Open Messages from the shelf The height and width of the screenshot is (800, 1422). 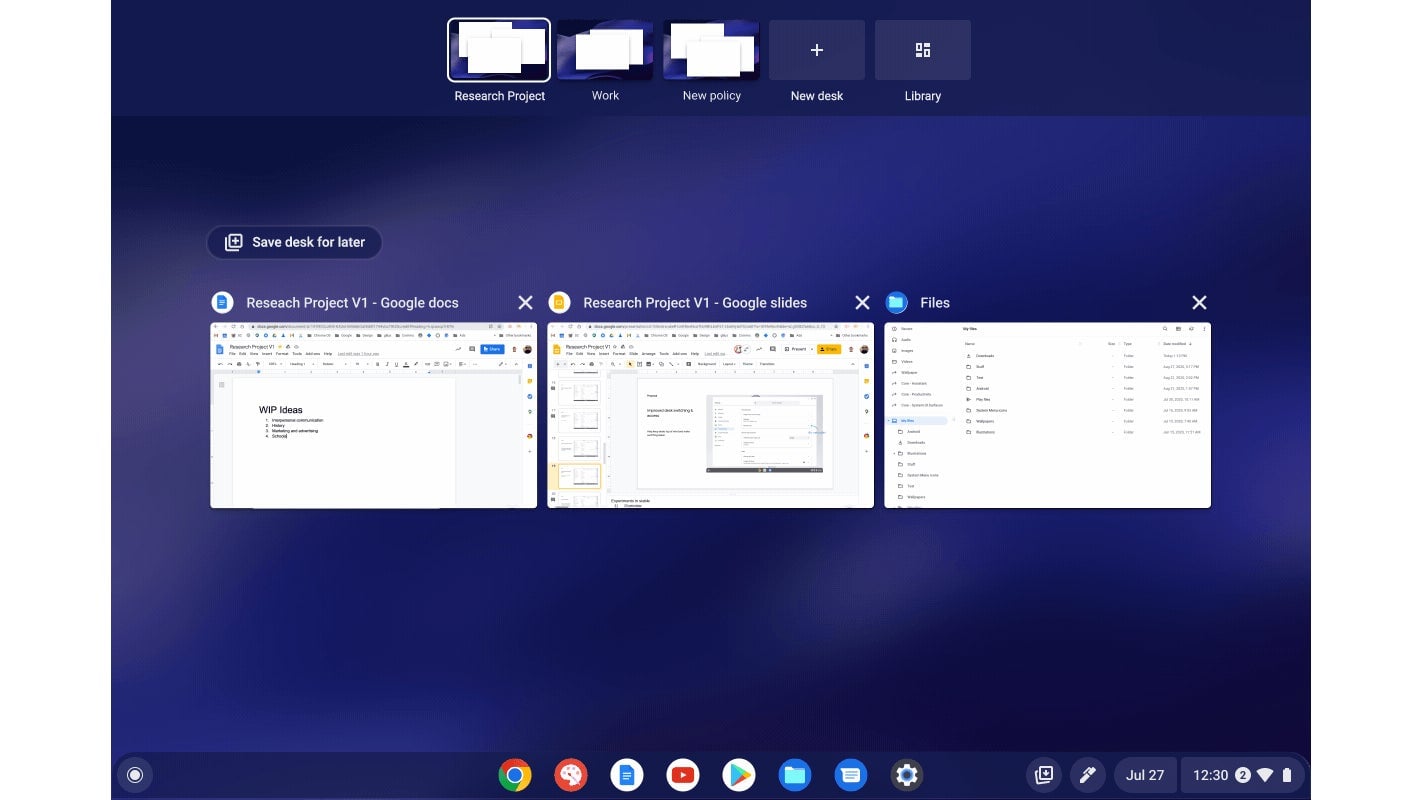pos(850,774)
